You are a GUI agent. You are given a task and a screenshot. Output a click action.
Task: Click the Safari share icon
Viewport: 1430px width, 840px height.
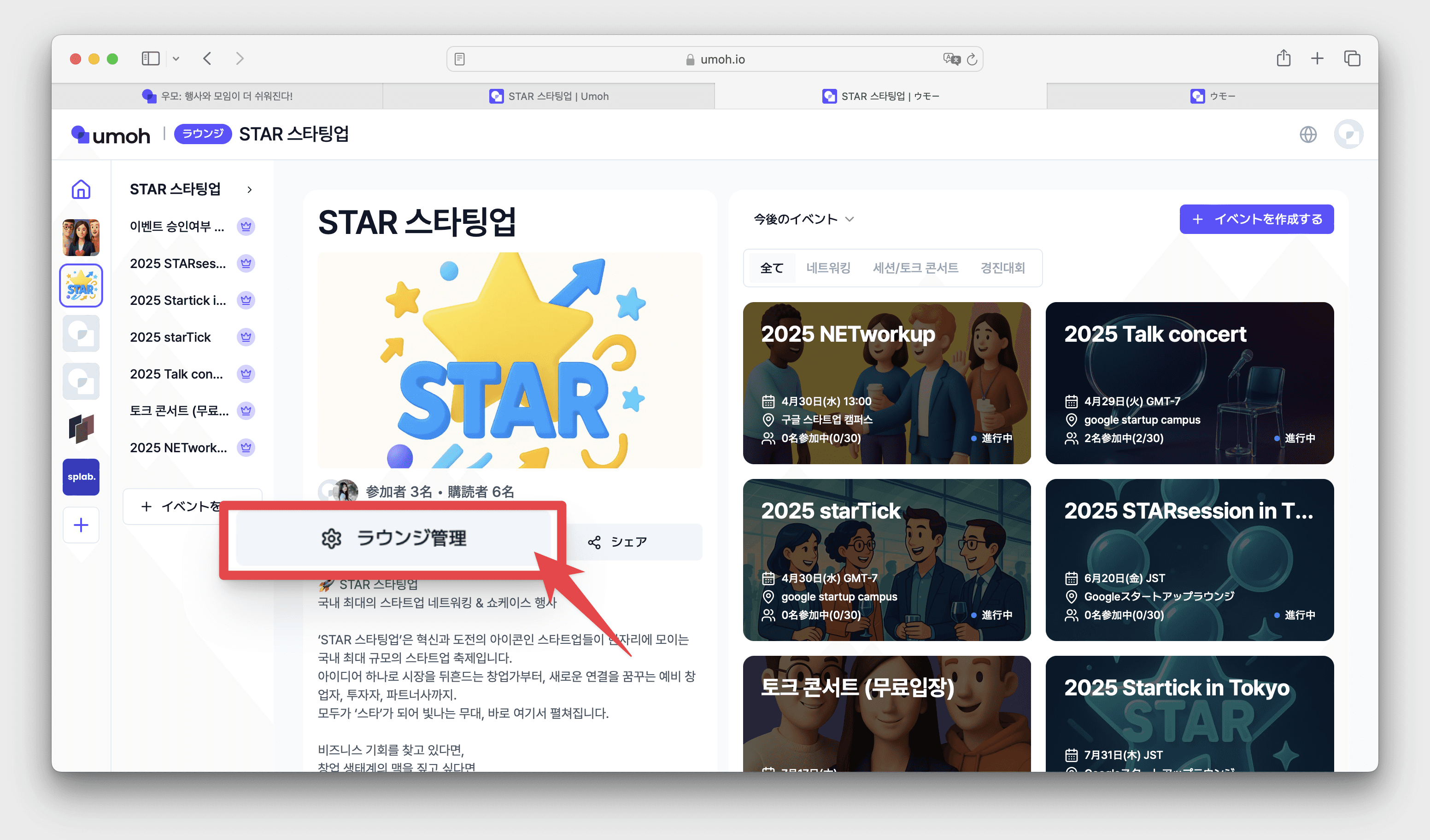point(1283,58)
